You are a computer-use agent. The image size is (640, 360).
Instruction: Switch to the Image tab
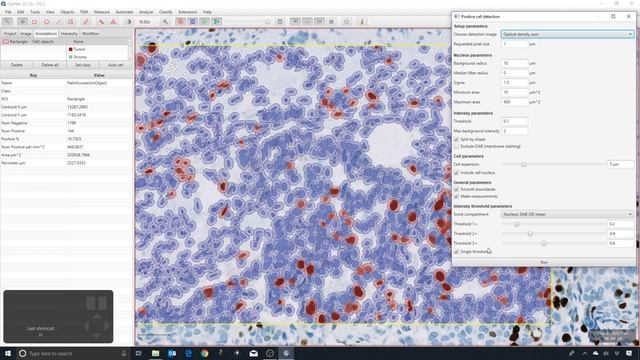click(x=26, y=33)
